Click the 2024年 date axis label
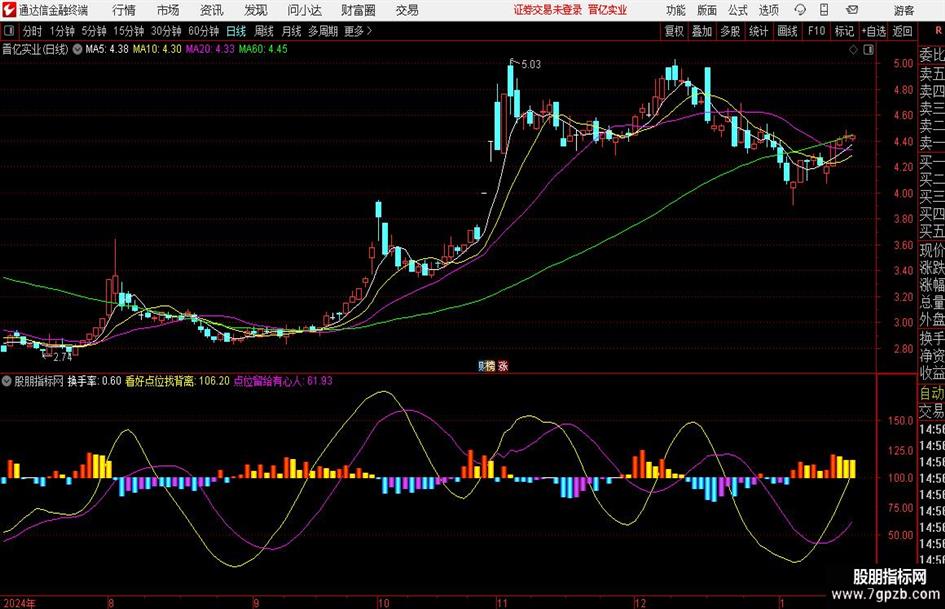This screenshot has height=609, width=945. (19, 603)
